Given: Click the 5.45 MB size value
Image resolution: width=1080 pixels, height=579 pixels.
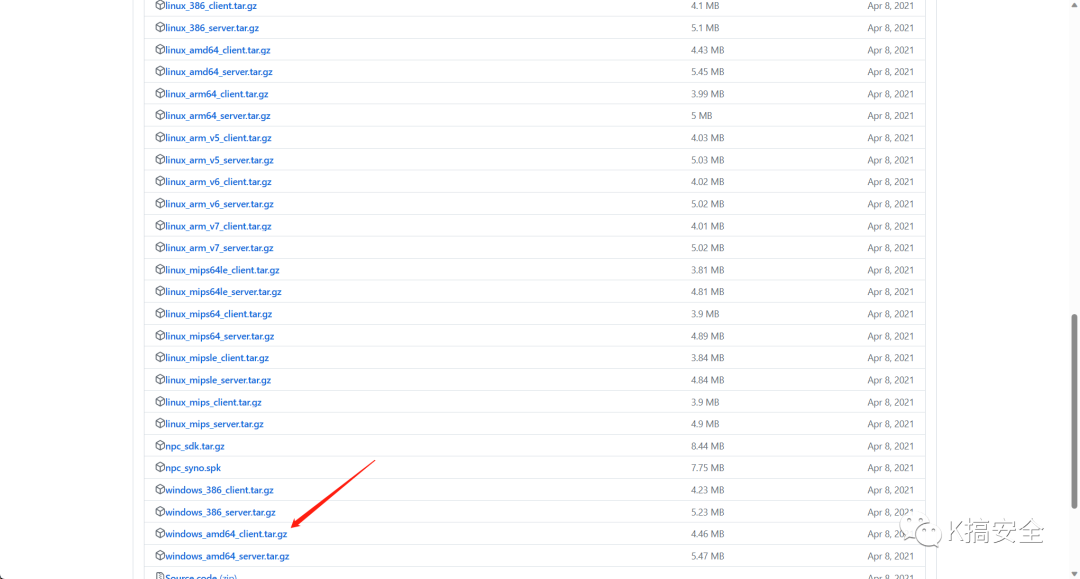Looking at the screenshot, I should point(707,72).
